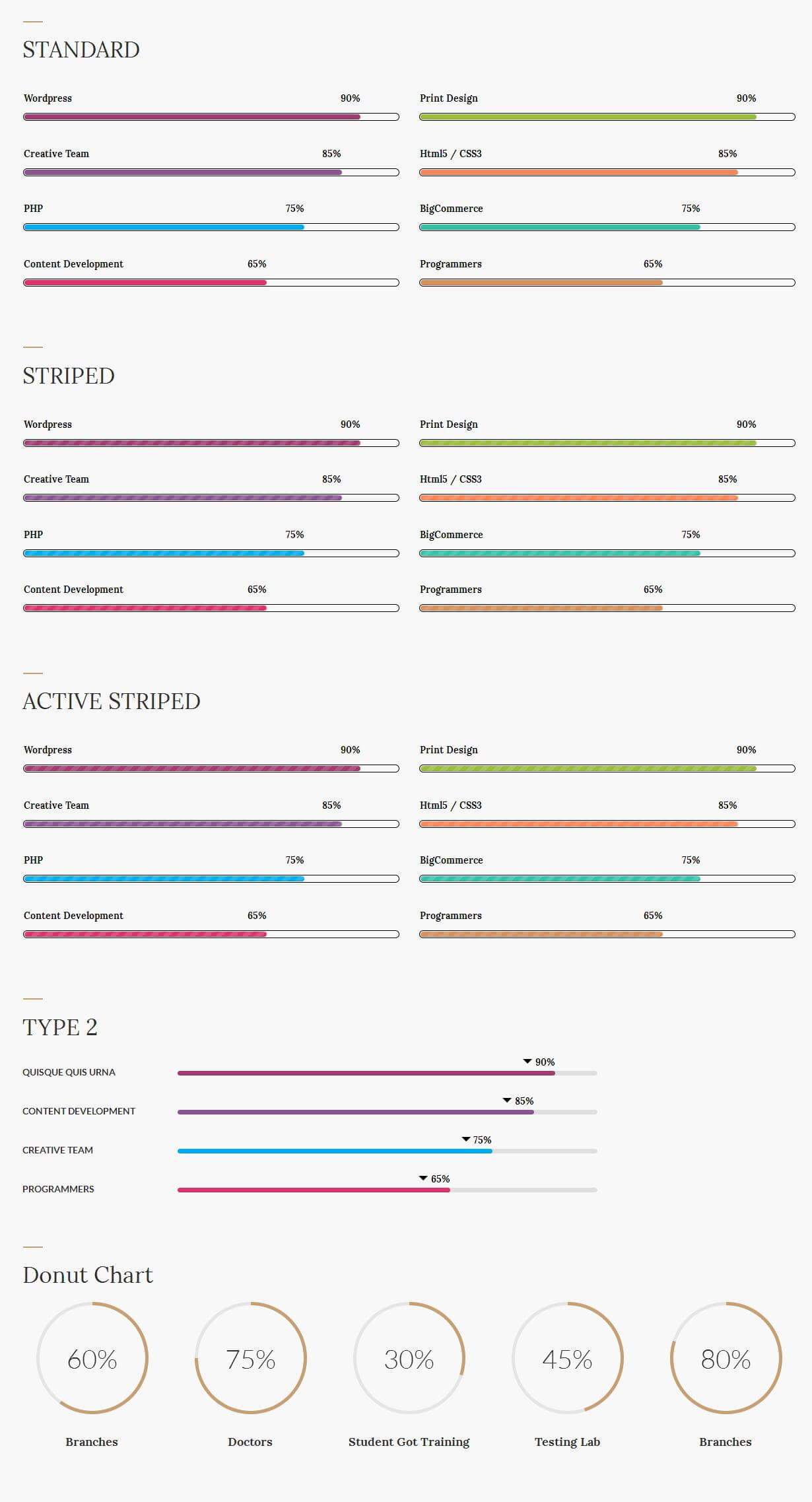Click the BigCommerce bar in the Striped section
This screenshot has width=812, height=1502.
(x=607, y=553)
